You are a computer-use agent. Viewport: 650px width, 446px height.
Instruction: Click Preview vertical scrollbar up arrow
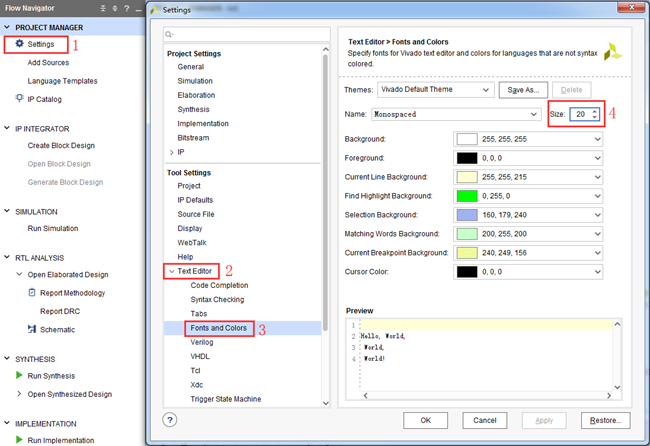tap(617, 324)
